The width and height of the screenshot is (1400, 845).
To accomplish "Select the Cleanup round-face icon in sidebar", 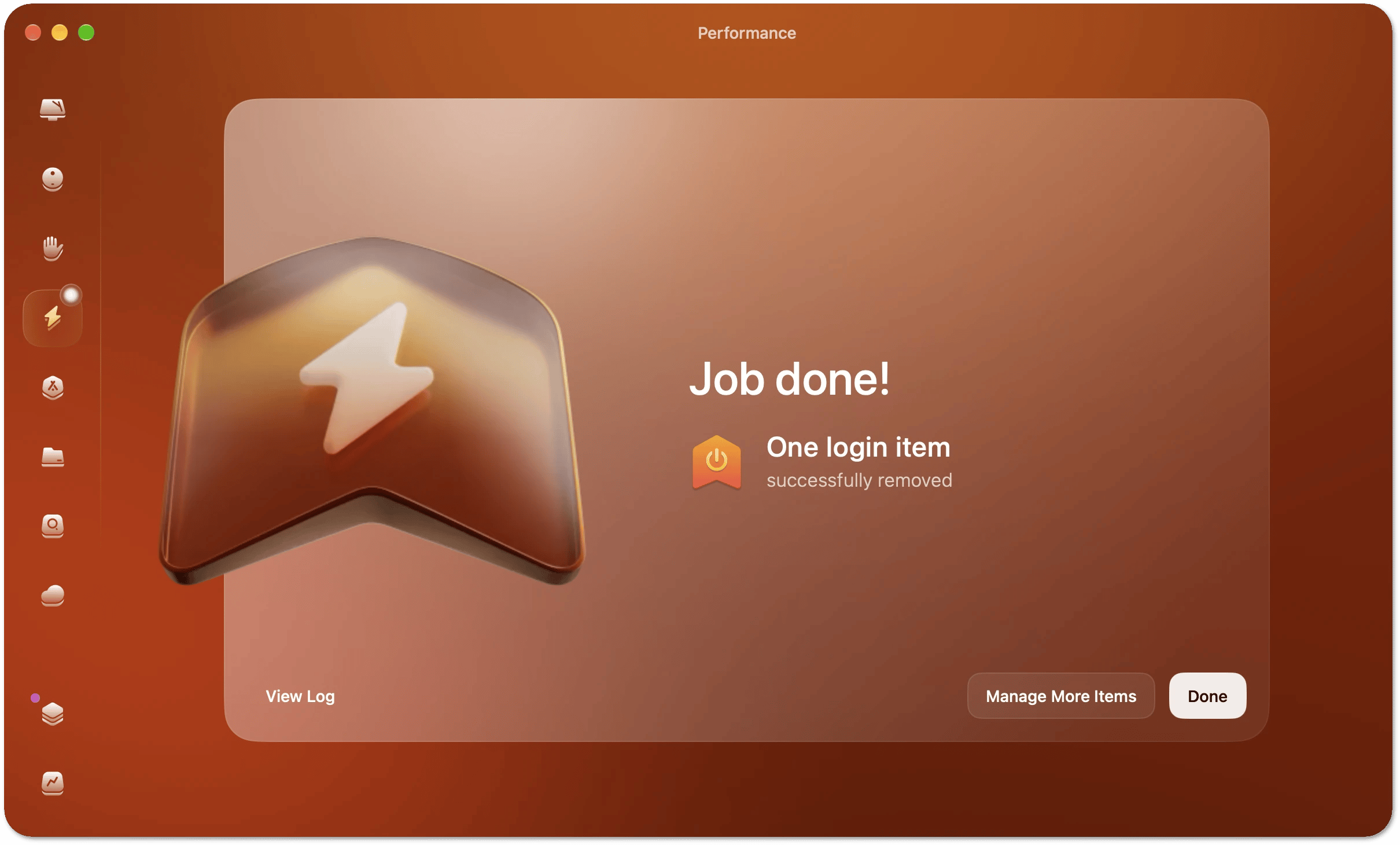I will coord(53,179).
